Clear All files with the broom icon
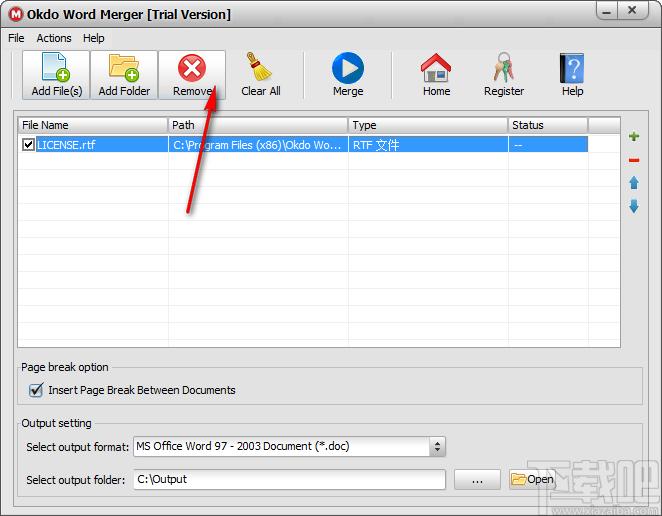Screen dimensions: 662x516 [x=260, y=75]
